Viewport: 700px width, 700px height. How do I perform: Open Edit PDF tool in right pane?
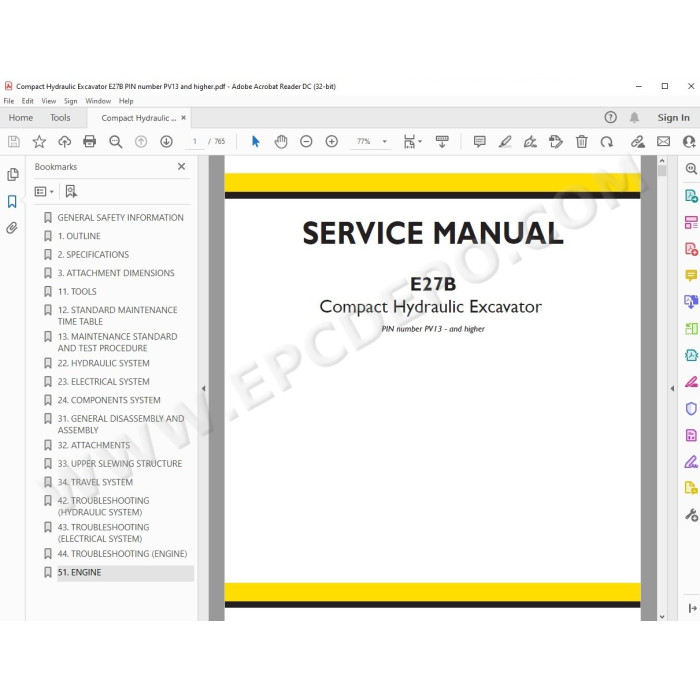tap(691, 222)
